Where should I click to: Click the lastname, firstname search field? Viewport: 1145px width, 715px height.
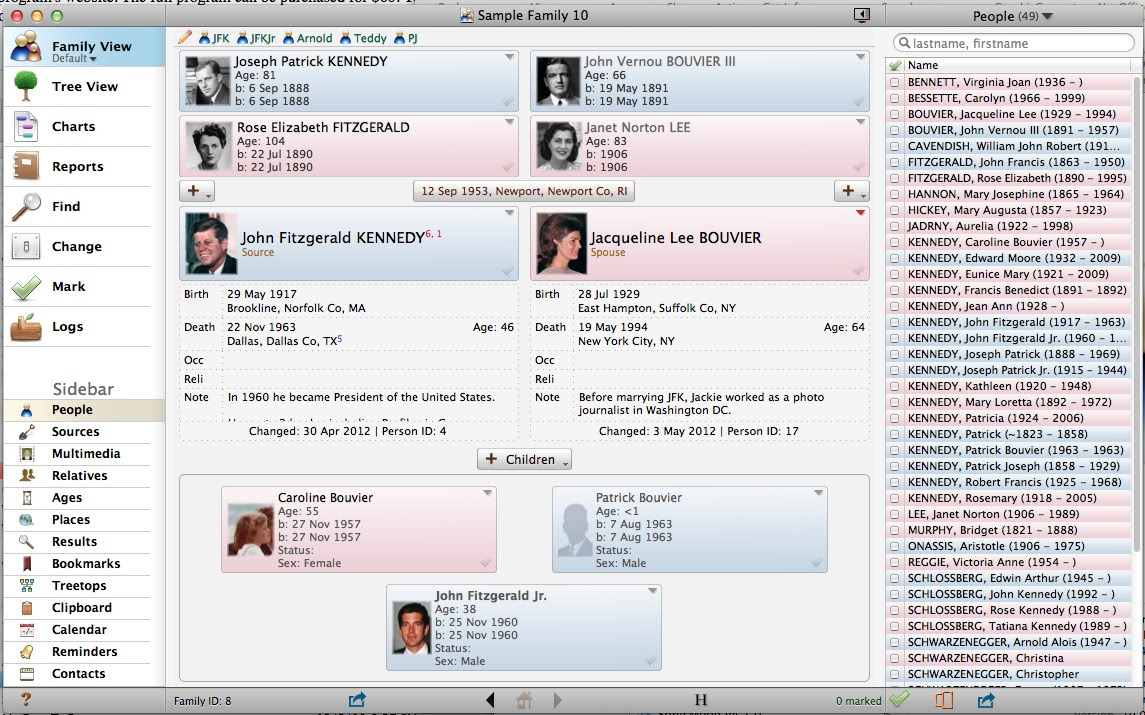[x=1014, y=43]
